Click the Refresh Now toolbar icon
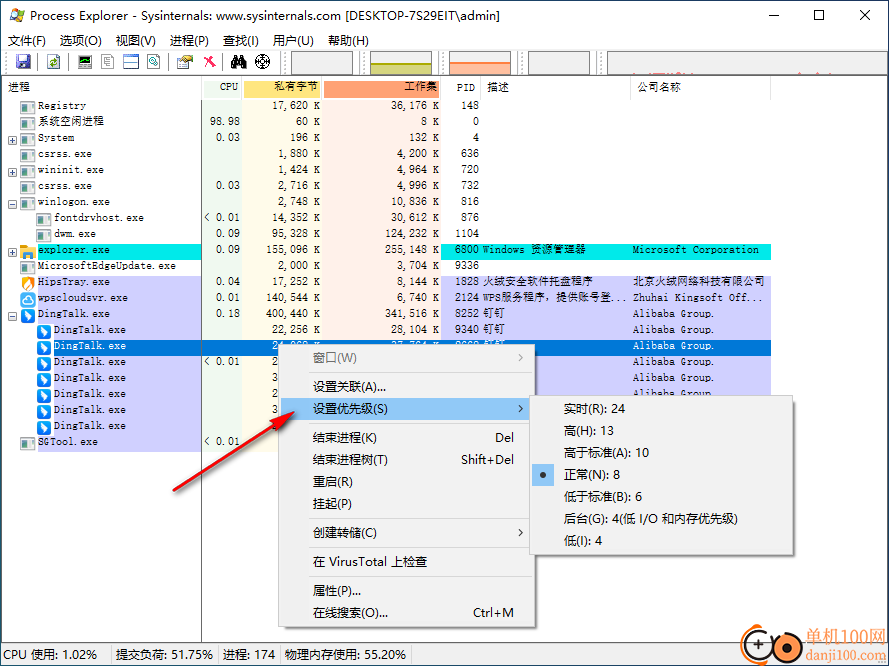The image size is (889, 666). [x=53, y=62]
